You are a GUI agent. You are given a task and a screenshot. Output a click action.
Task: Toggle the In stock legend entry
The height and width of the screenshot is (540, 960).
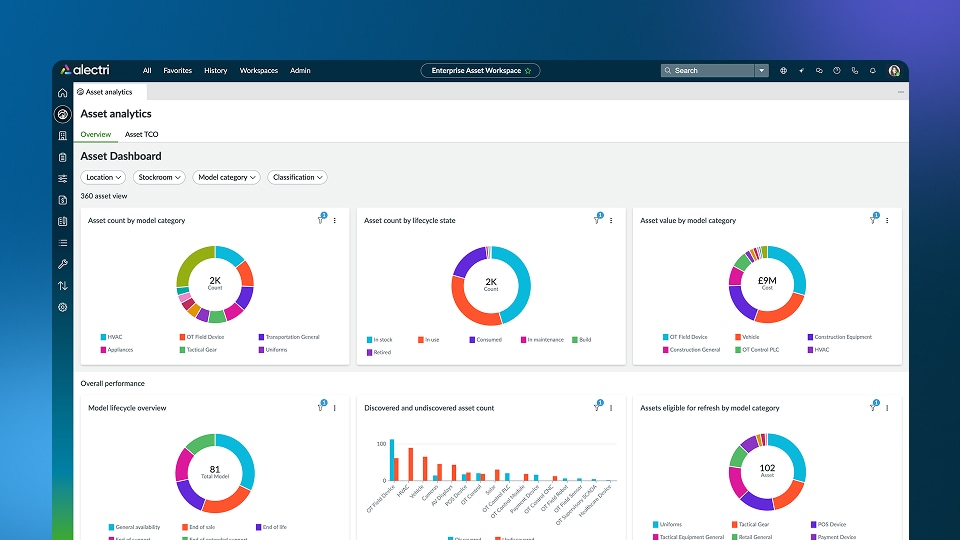click(379, 340)
